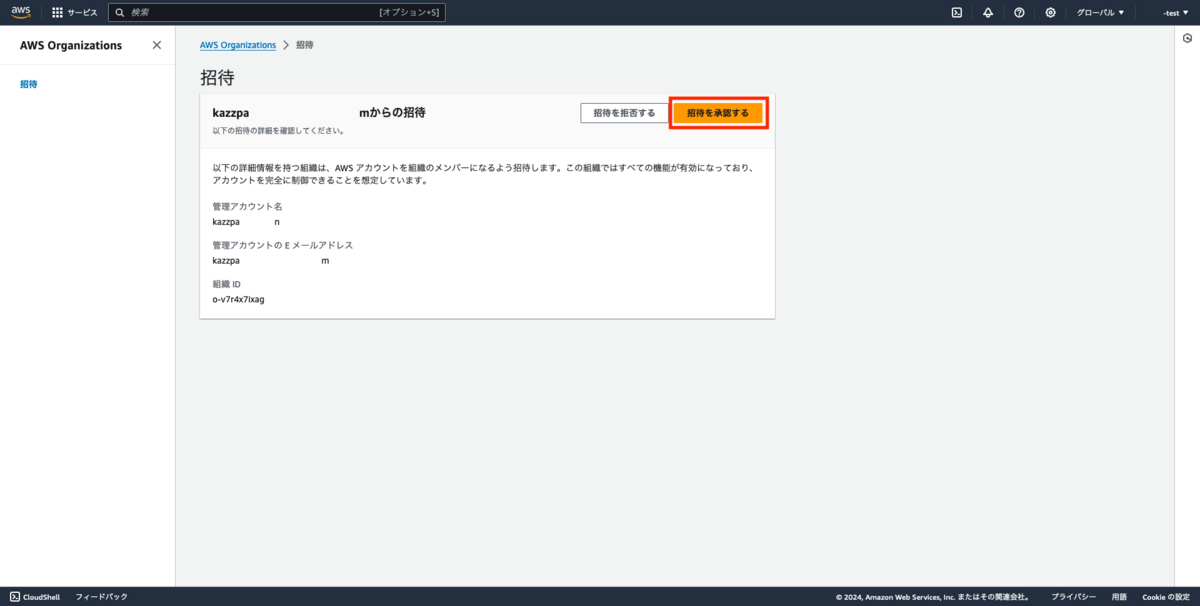Close the AWS Organizations side panel

[x=156, y=45]
